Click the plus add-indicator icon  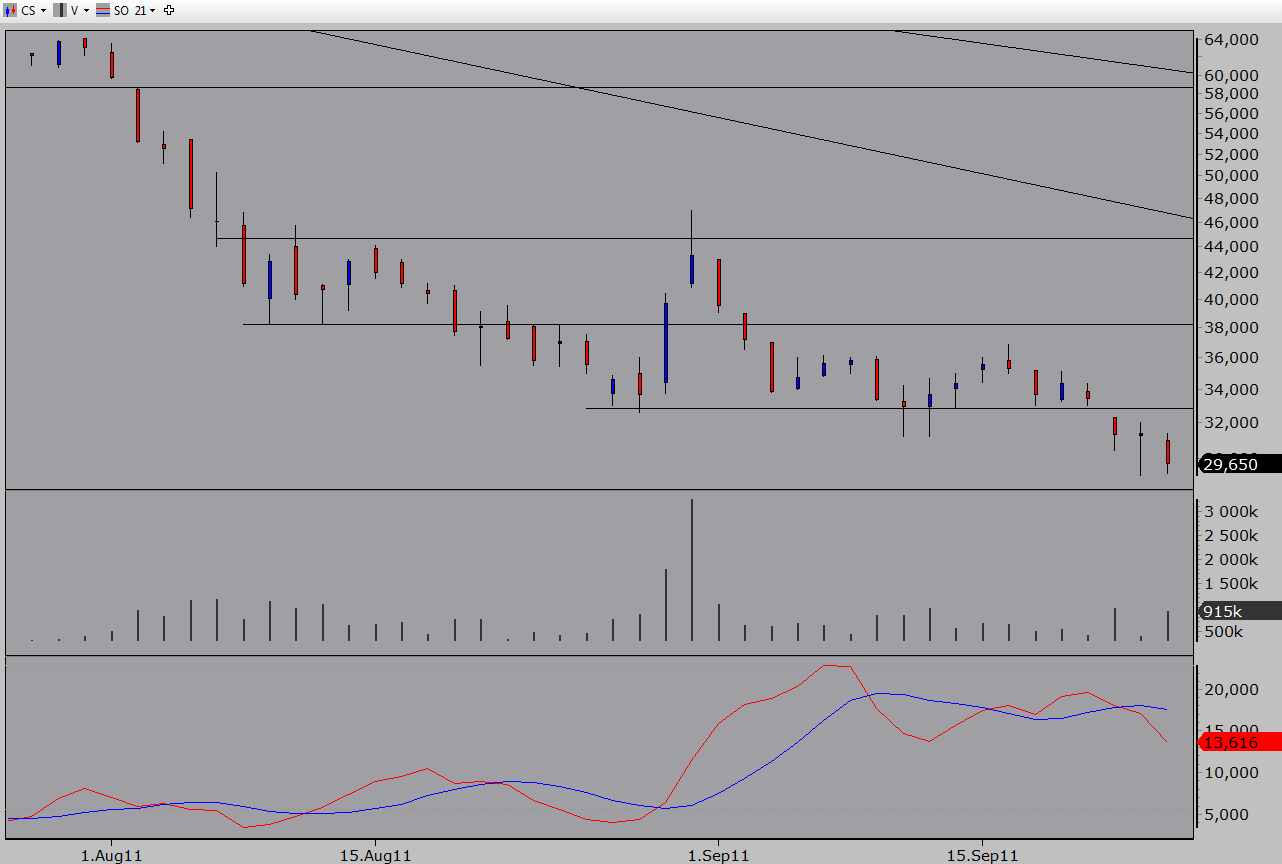tap(168, 10)
